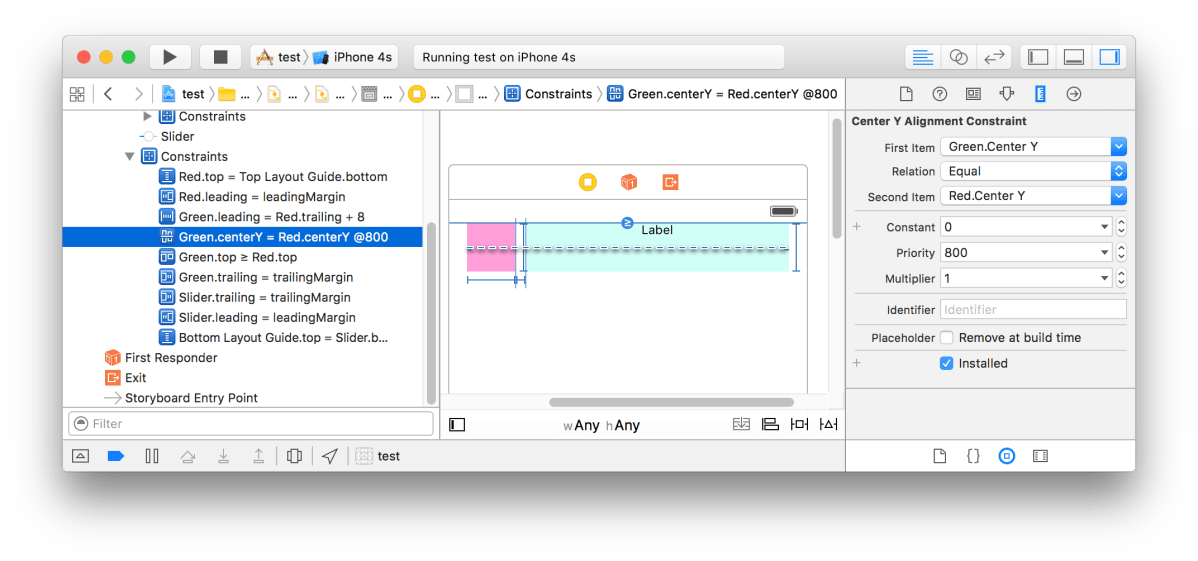This screenshot has height=561, width=1198.
Task: Select the Standard editor button
Action: (923, 57)
